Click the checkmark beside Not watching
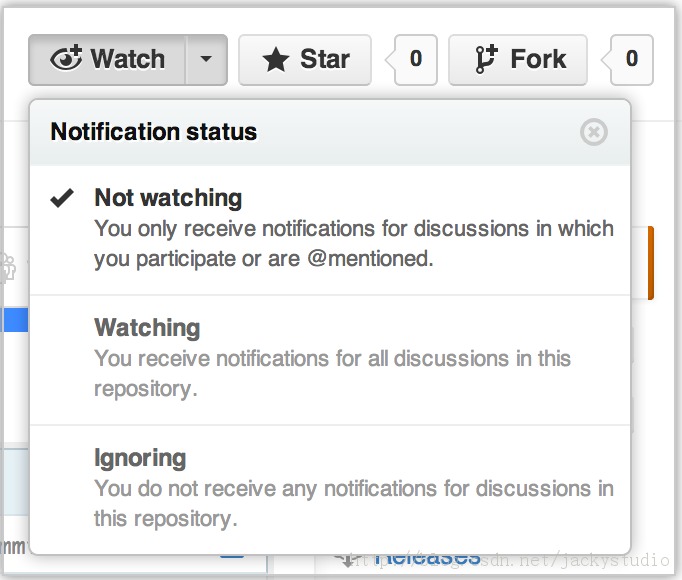The image size is (682, 580). click(x=62, y=198)
